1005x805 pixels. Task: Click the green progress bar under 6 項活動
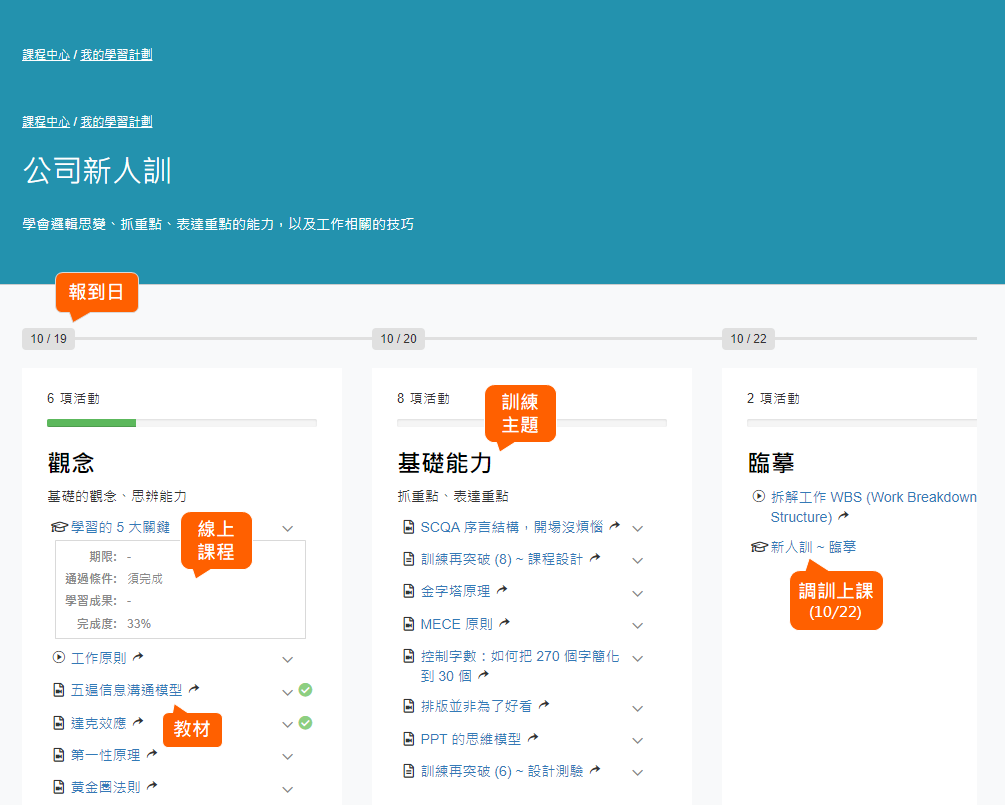click(x=91, y=423)
